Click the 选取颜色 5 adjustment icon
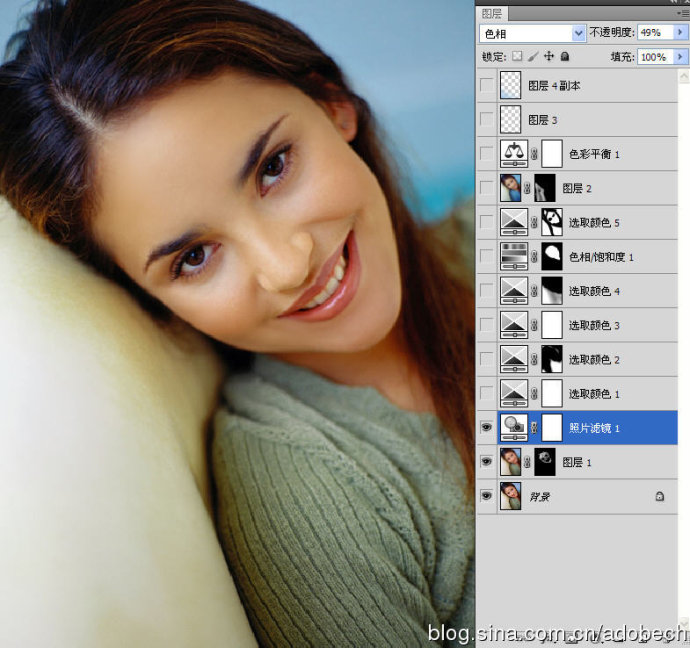Screen dimensions: 690x648 (514, 222)
